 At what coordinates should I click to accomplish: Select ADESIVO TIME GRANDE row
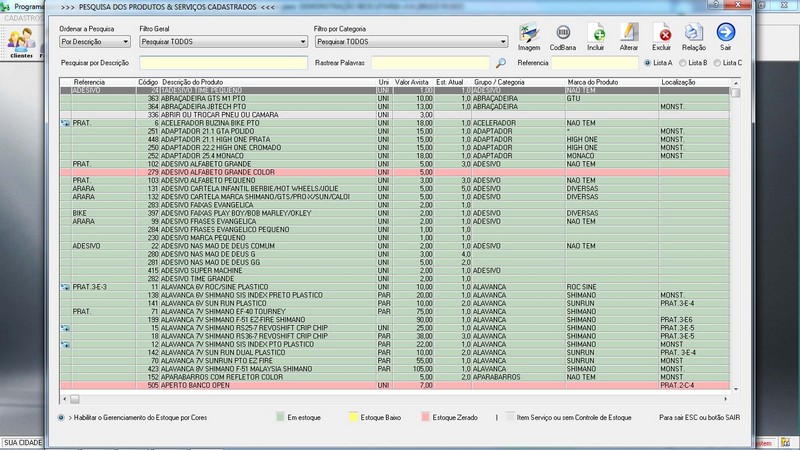[x=395, y=279]
